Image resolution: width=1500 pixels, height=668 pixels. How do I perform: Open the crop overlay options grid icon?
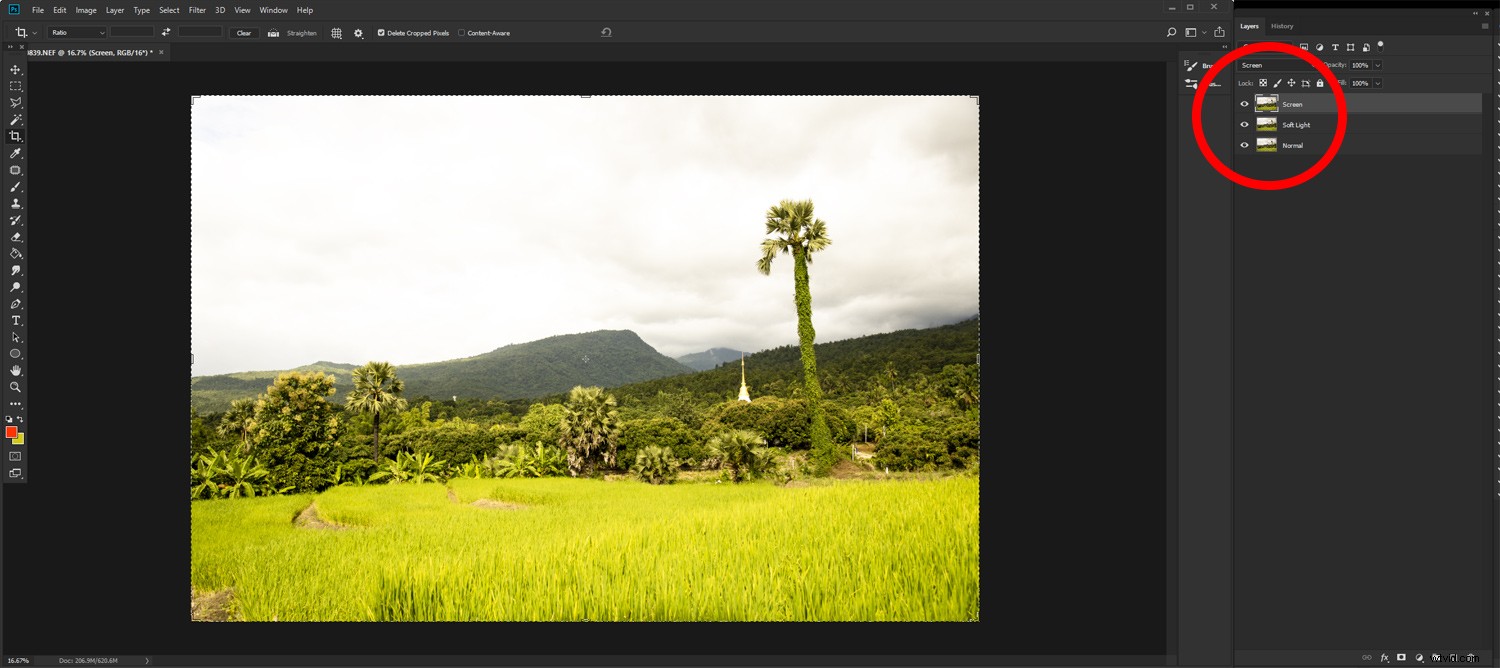[336, 32]
